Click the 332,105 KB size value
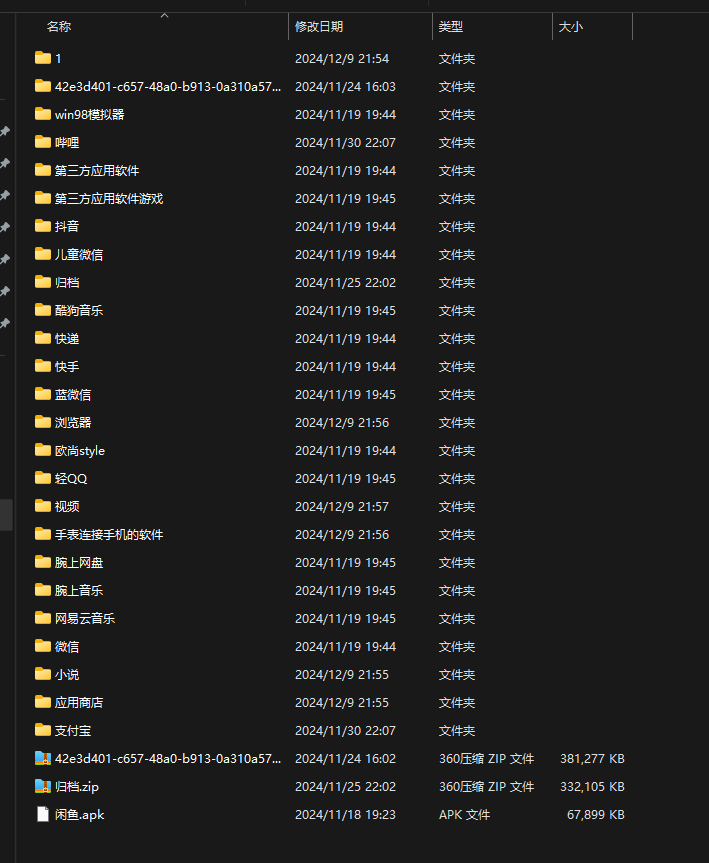The height and width of the screenshot is (863, 709). click(592, 786)
